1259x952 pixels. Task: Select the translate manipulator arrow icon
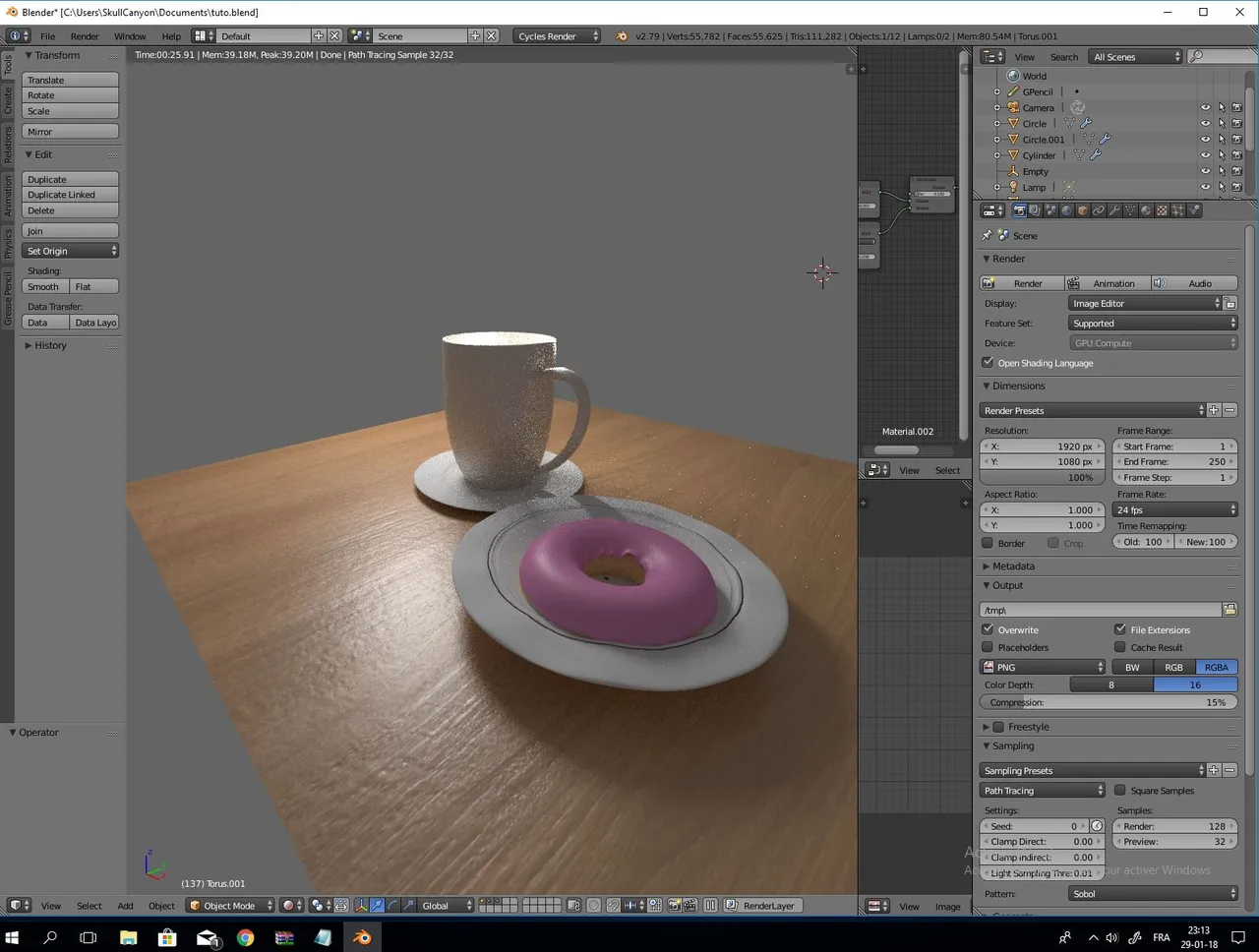click(x=376, y=906)
